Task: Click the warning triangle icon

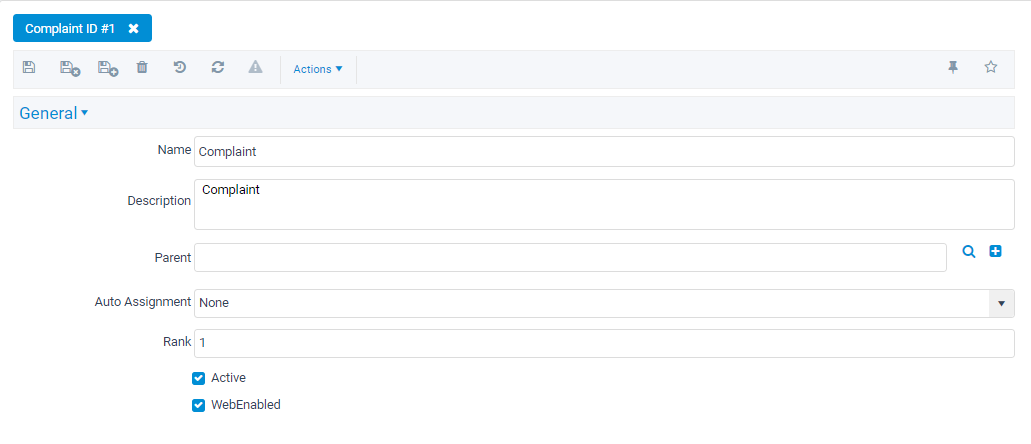Action: pyautogui.click(x=256, y=67)
